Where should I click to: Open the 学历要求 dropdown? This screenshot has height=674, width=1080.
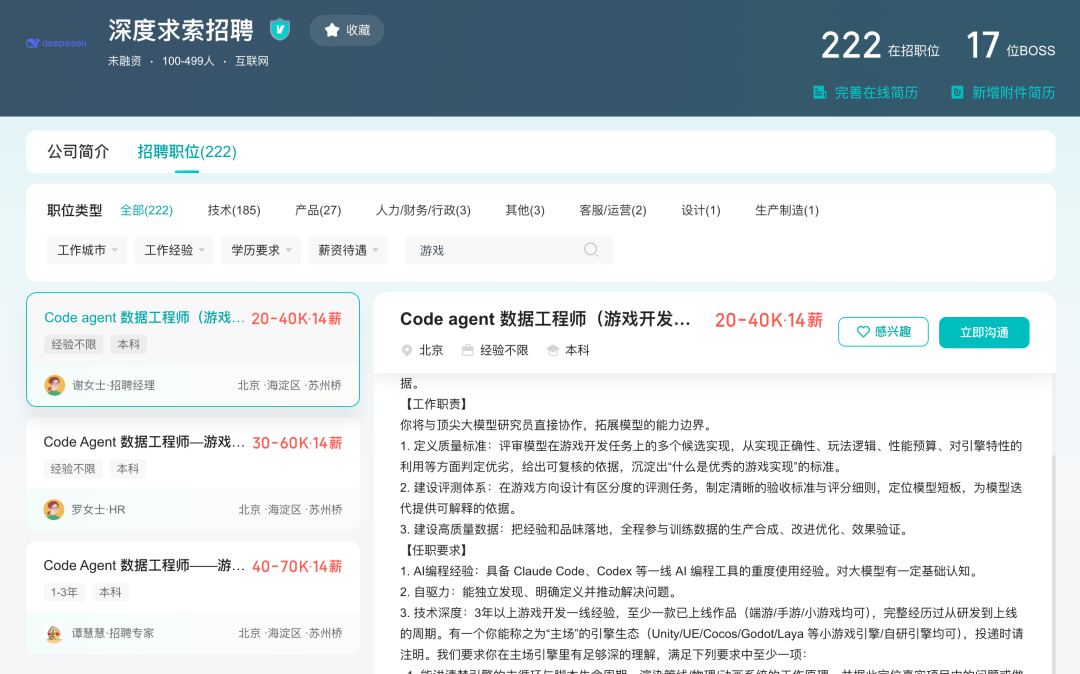(260, 251)
